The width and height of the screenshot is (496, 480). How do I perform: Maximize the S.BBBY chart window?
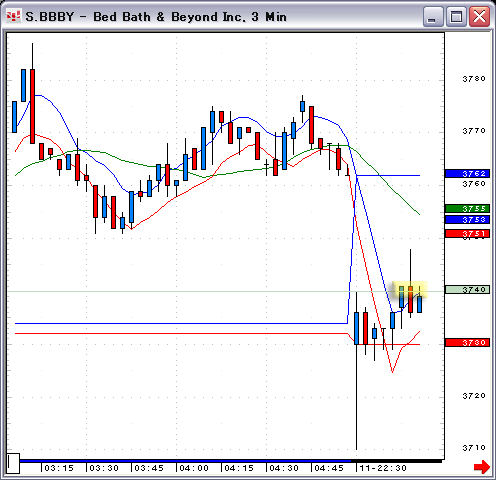456,16
